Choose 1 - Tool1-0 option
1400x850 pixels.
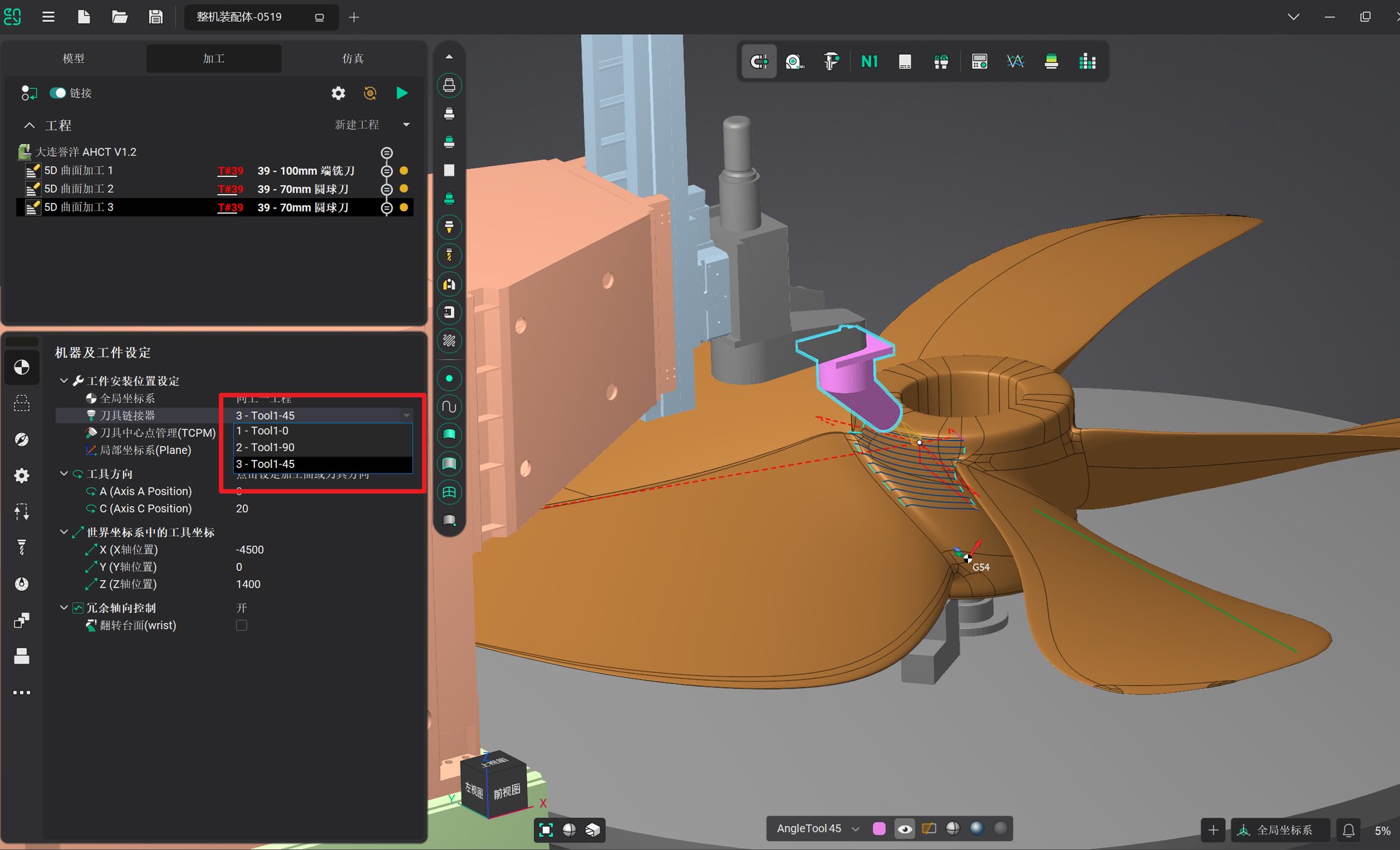(x=323, y=431)
